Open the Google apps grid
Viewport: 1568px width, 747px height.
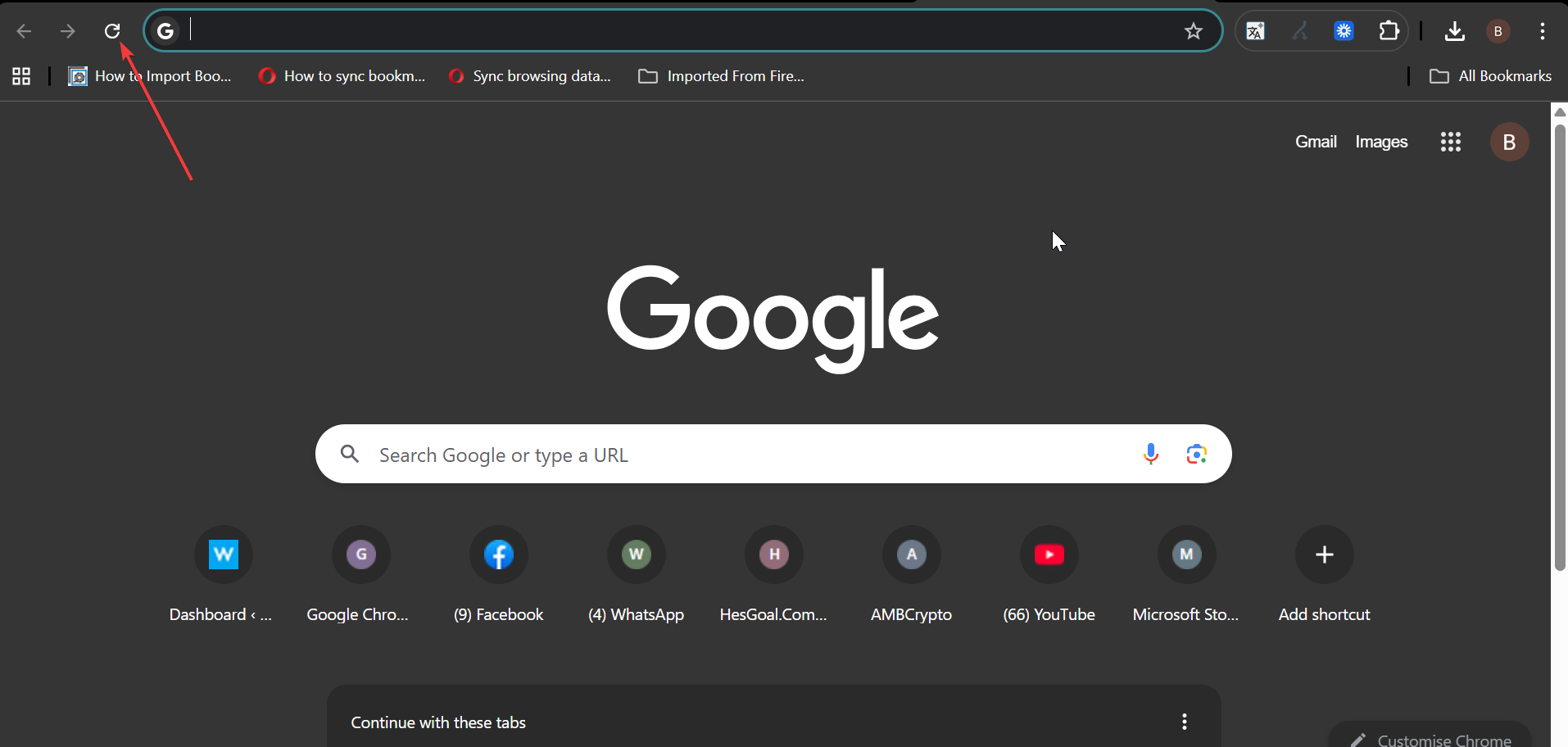click(1451, 142)
